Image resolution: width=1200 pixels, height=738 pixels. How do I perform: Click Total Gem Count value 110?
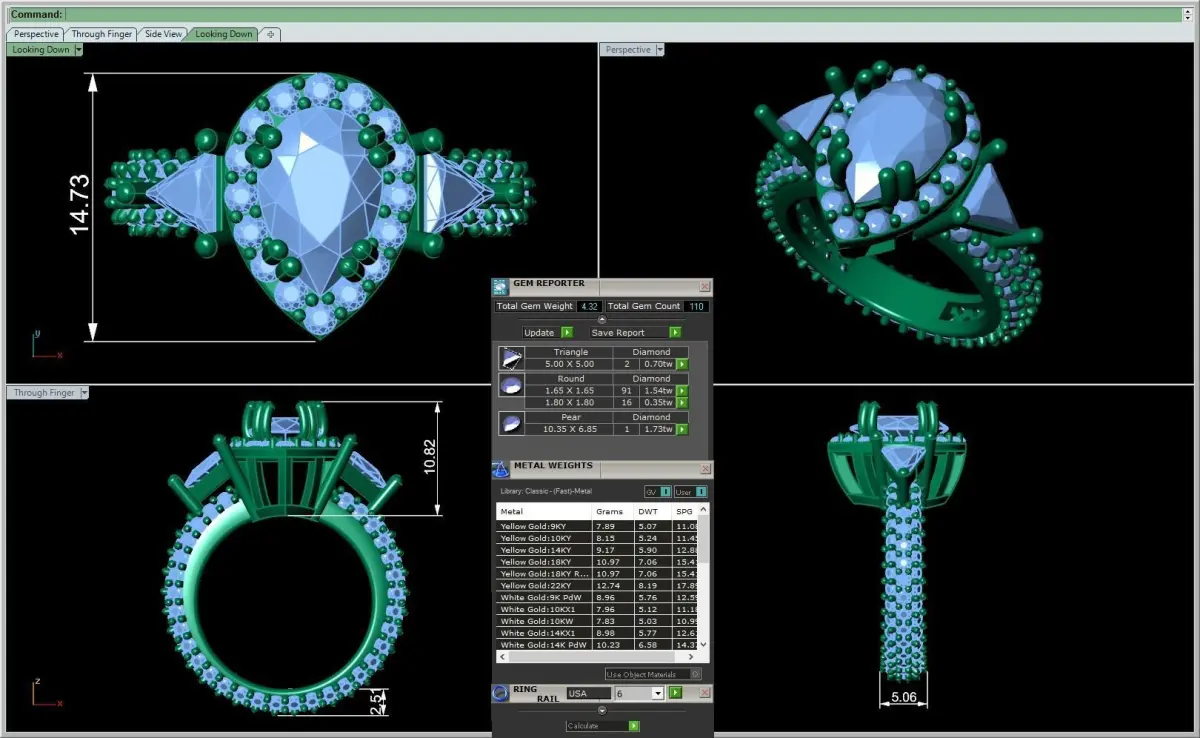(x=697, y=306)
